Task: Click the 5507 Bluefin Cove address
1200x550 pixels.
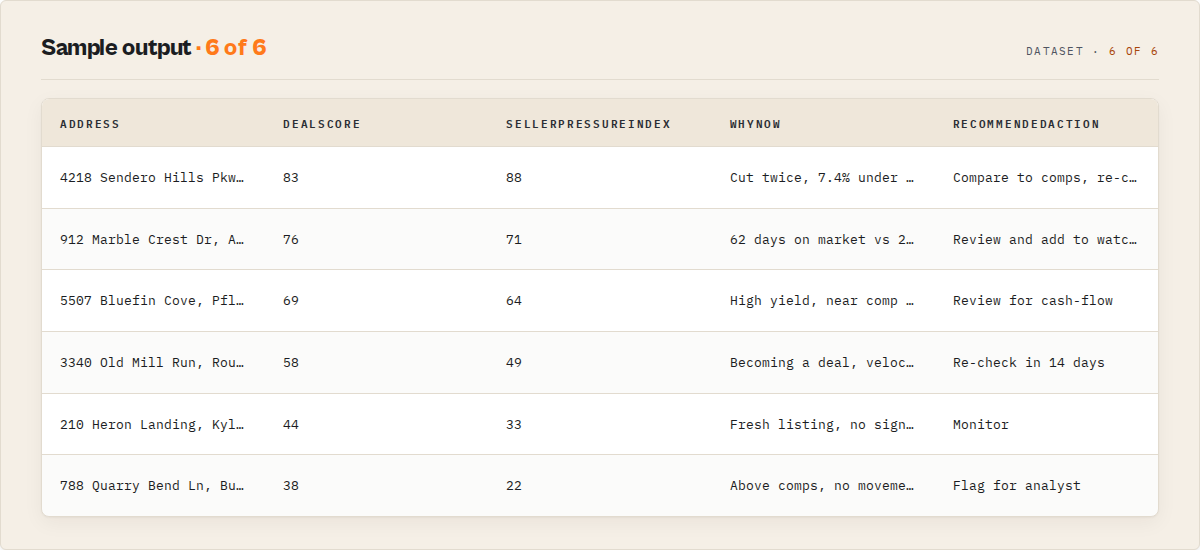Action: (152, 301)
